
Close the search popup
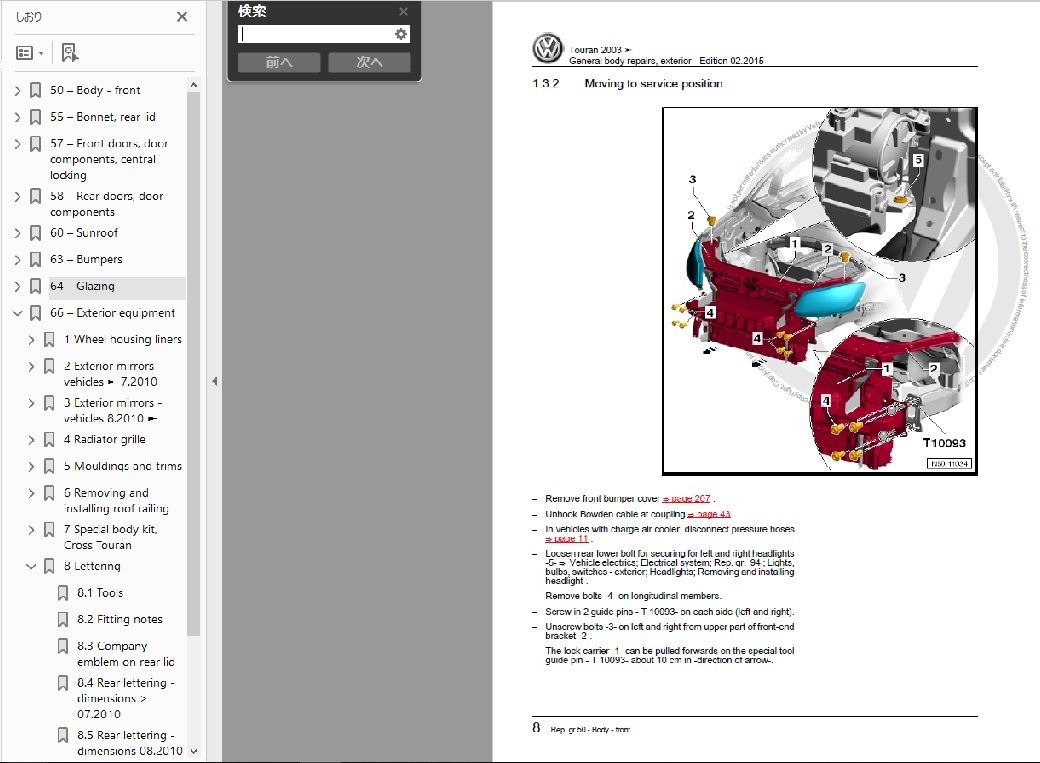403,11
